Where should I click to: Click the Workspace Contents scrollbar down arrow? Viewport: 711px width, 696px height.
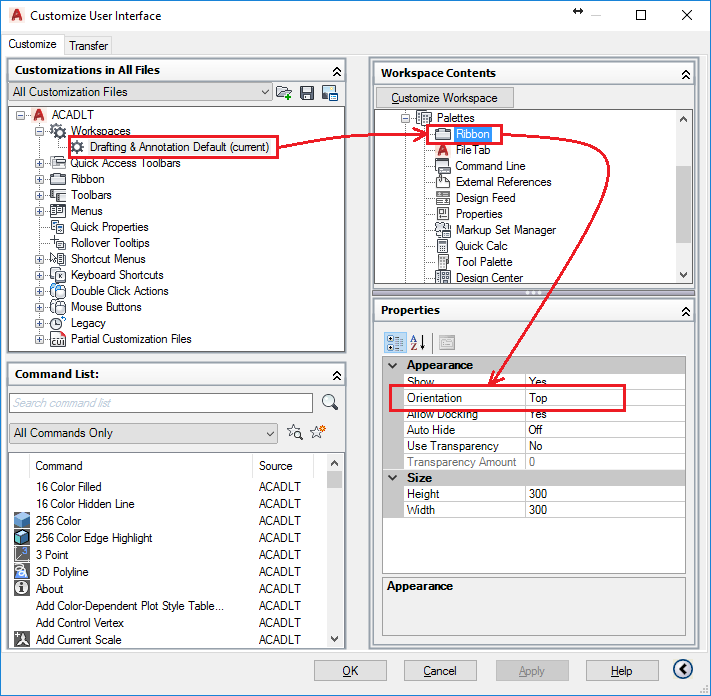coord(684,275)
